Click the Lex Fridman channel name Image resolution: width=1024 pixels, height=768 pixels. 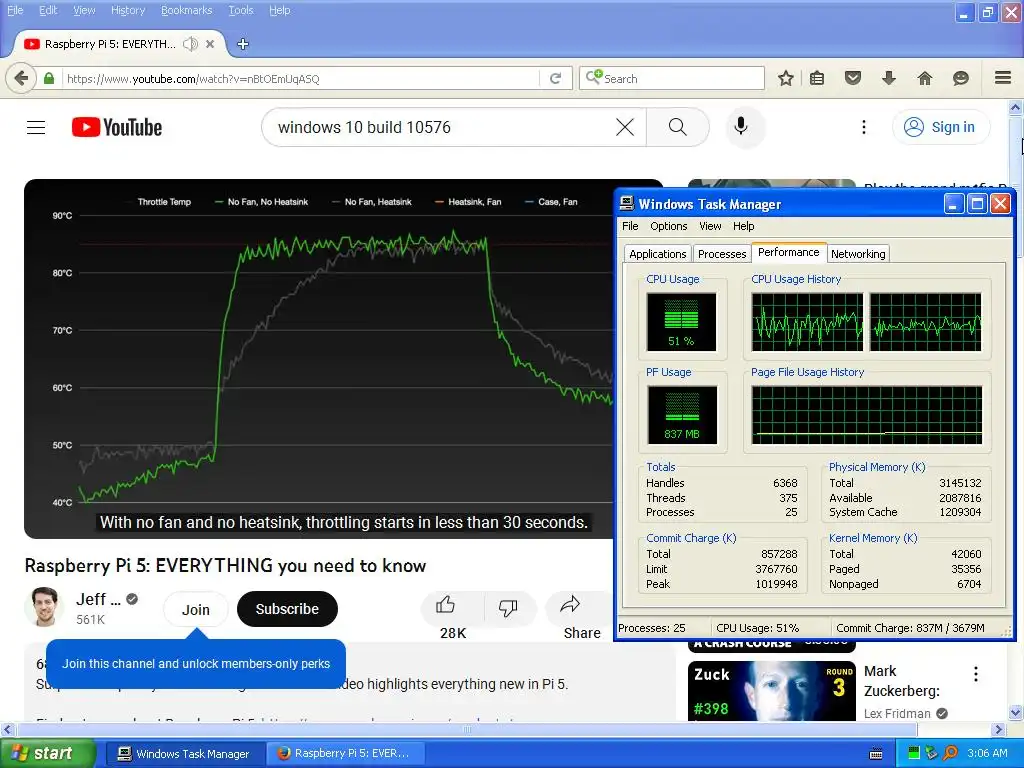[x=897, y=714]
